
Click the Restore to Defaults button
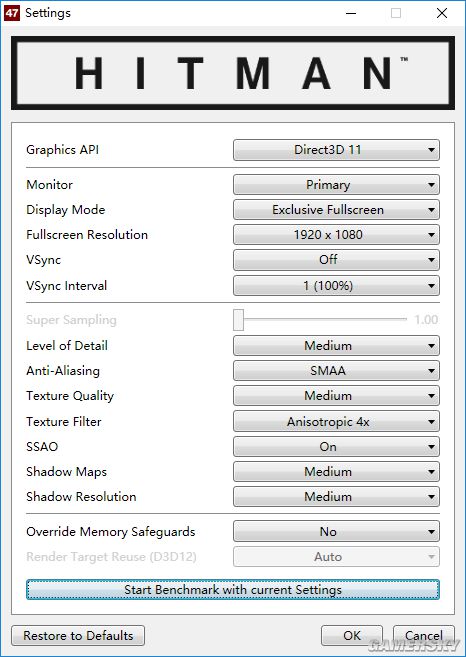[78, 636]
